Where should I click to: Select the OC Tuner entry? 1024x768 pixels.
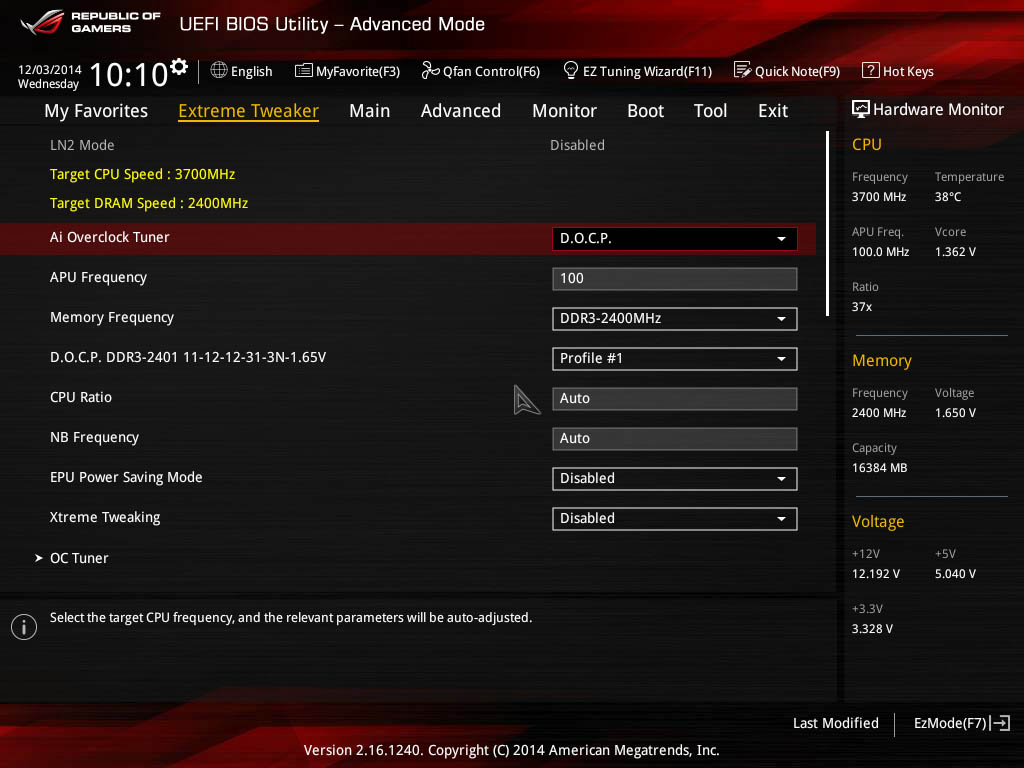(79, 558)
